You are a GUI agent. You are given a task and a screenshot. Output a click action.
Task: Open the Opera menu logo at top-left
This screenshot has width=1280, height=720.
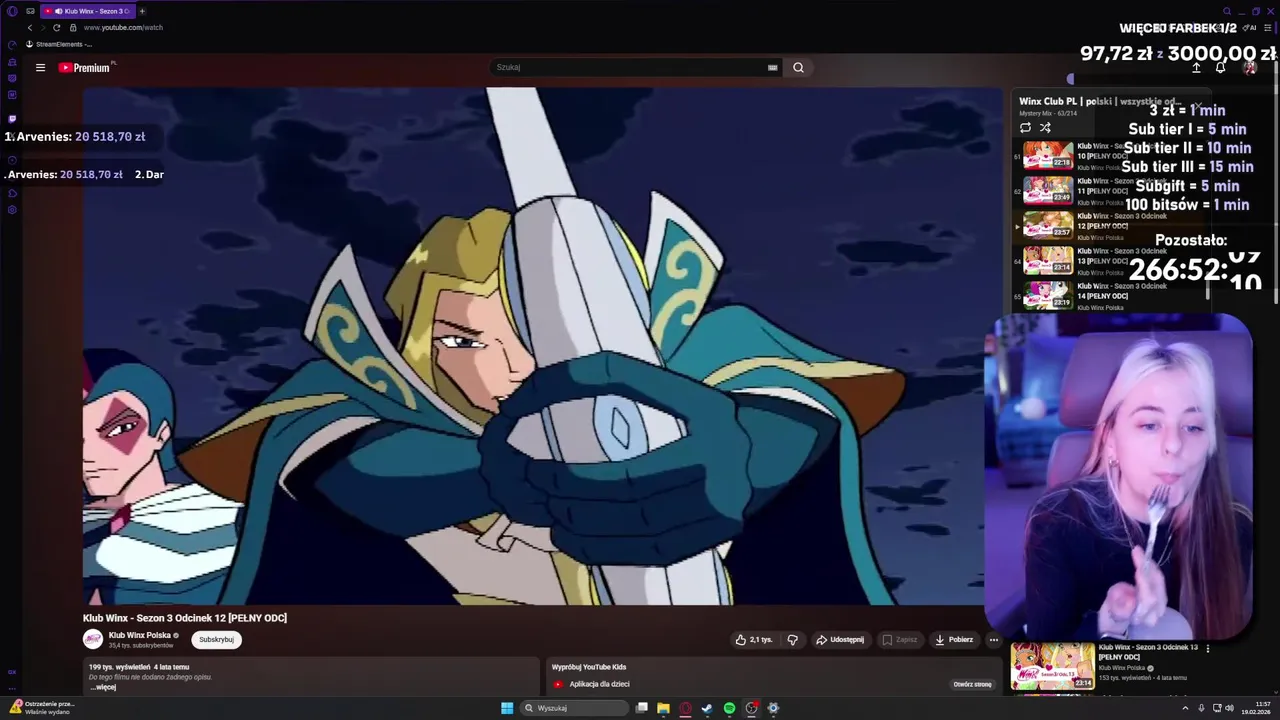[12, 11]
